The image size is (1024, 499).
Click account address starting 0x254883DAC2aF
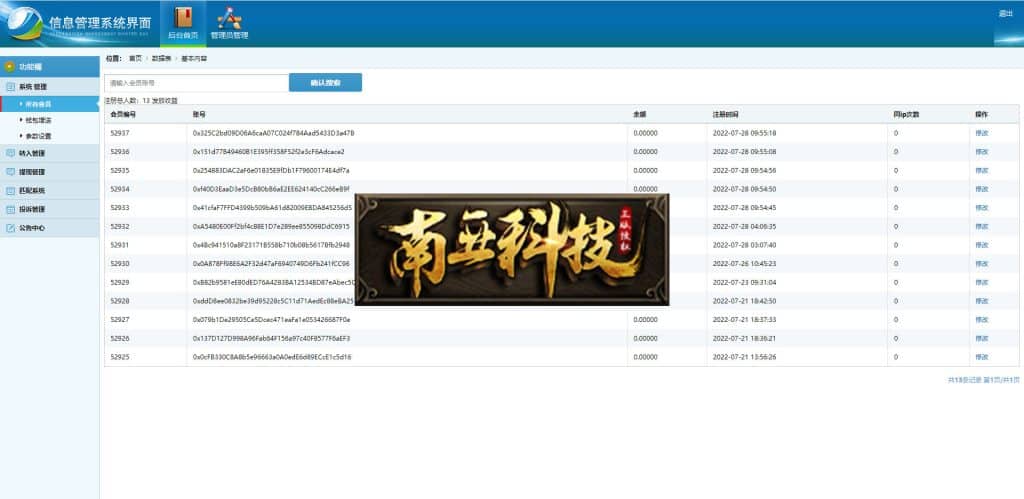[x=271, y=170]
